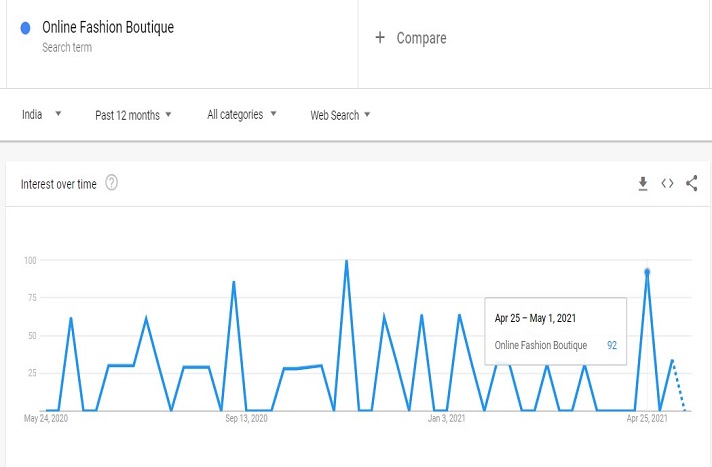Click the tooltip value 92
This screenshot has height=467, width=712.
611,345
